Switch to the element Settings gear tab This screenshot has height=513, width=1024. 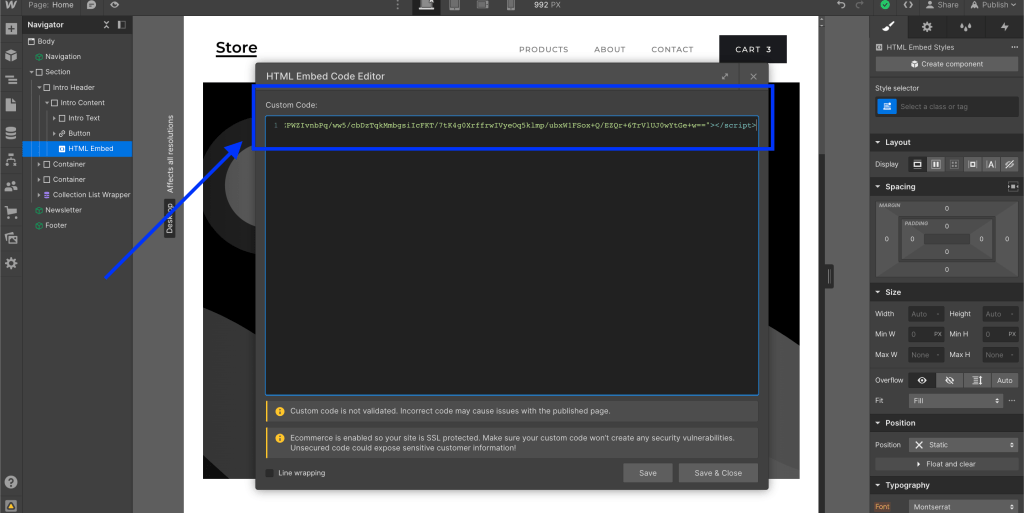(927, 27)
